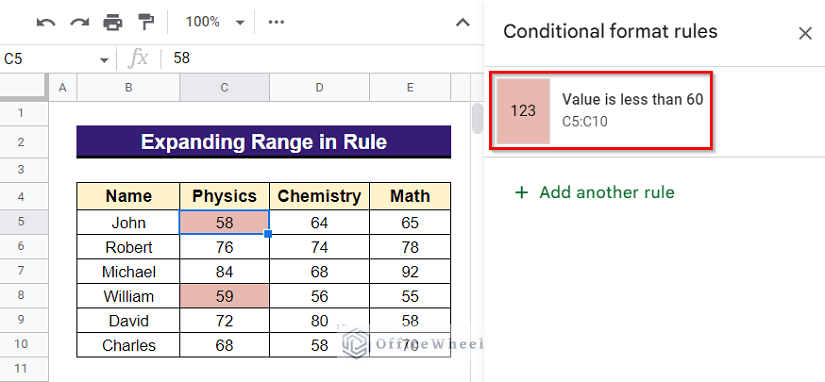This screenshot has width=825, height=382.
Task: Click Michael's Math score 92
Action: (x=410, y=272)
